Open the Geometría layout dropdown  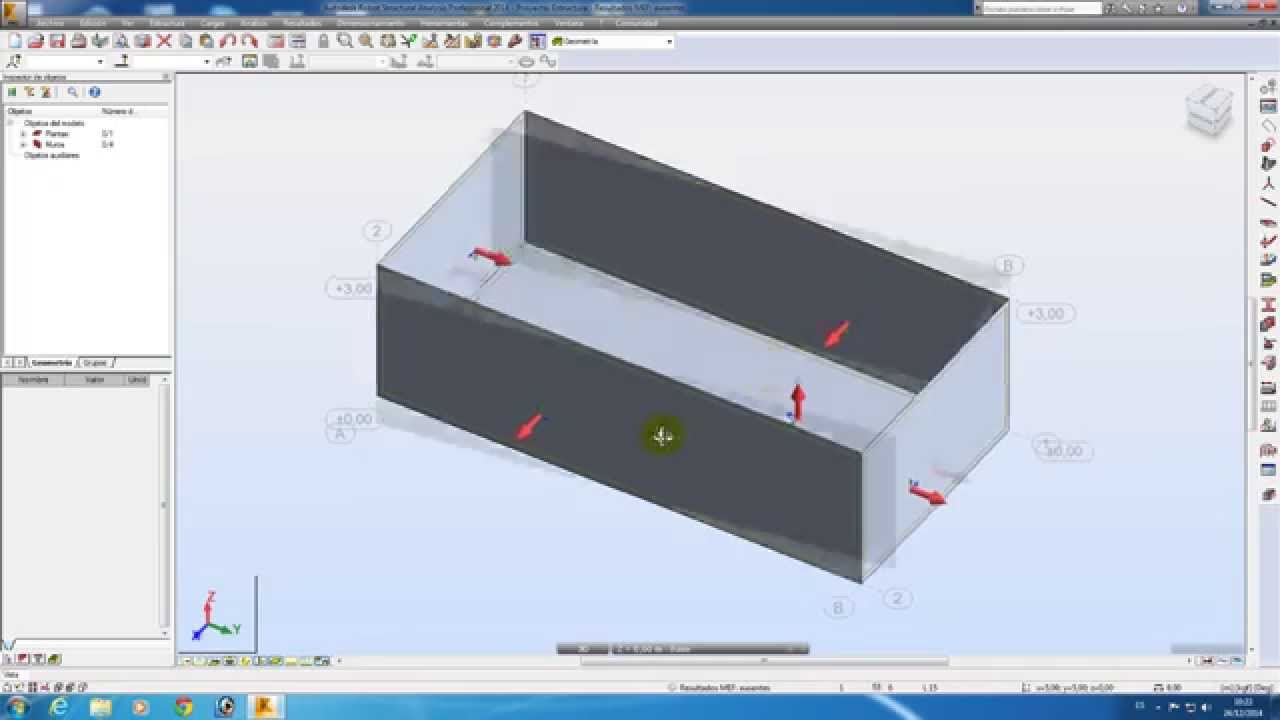(x=669, y=42)
